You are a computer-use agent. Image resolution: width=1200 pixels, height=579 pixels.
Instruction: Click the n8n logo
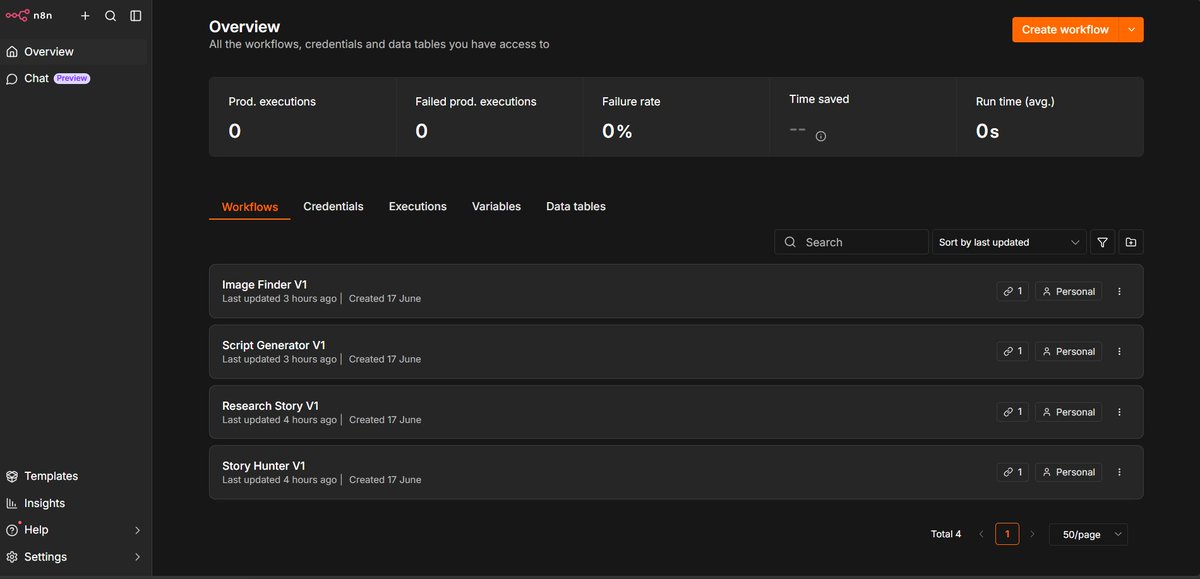[x=30, y=16]
